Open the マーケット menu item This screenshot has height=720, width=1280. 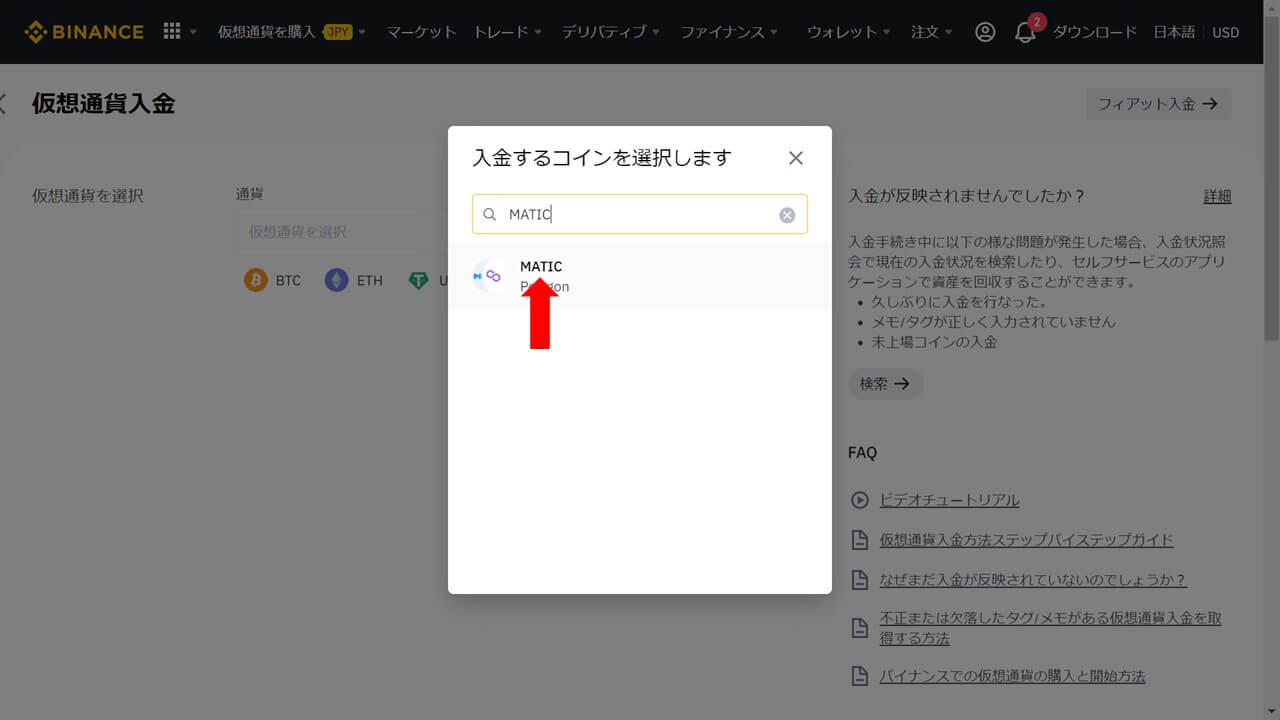click(x=422, y=32)
